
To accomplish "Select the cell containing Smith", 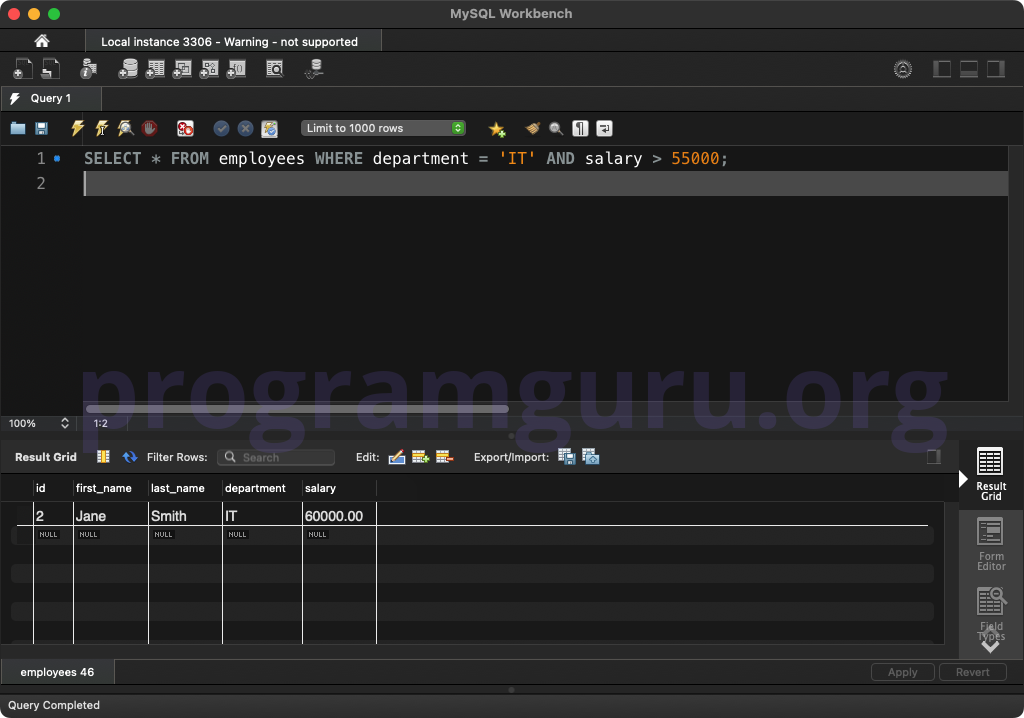I will coord(185,515).
